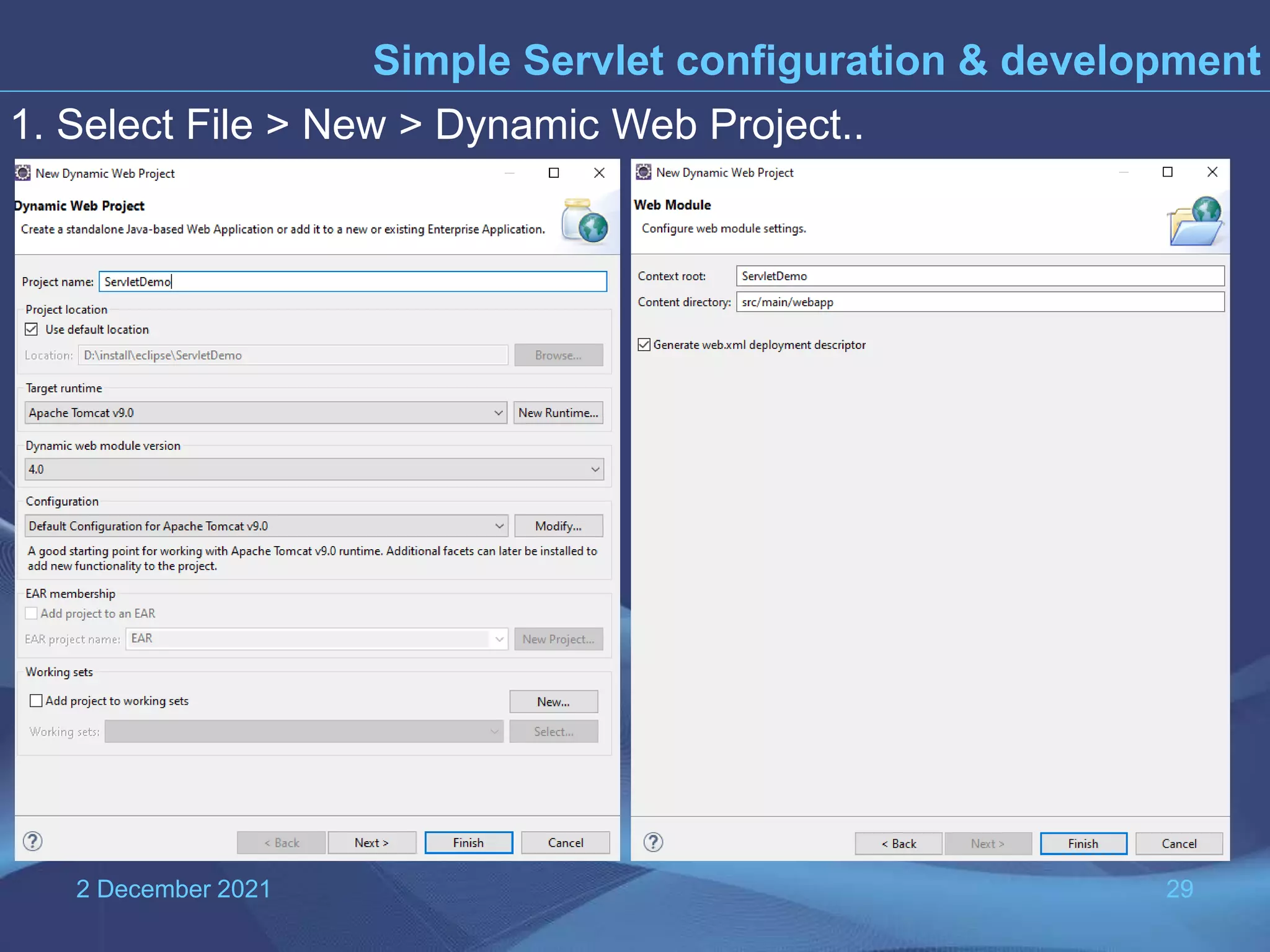Click the slide number 29
This screenshot has height=952, width=1270.
point(1179,889)
